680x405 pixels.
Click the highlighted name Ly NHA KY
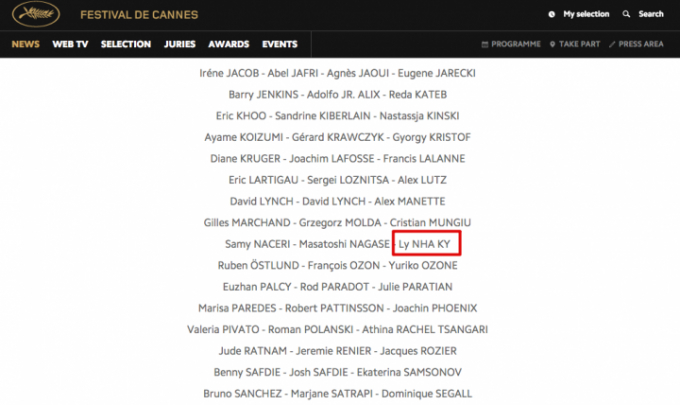tap(426, 243)
